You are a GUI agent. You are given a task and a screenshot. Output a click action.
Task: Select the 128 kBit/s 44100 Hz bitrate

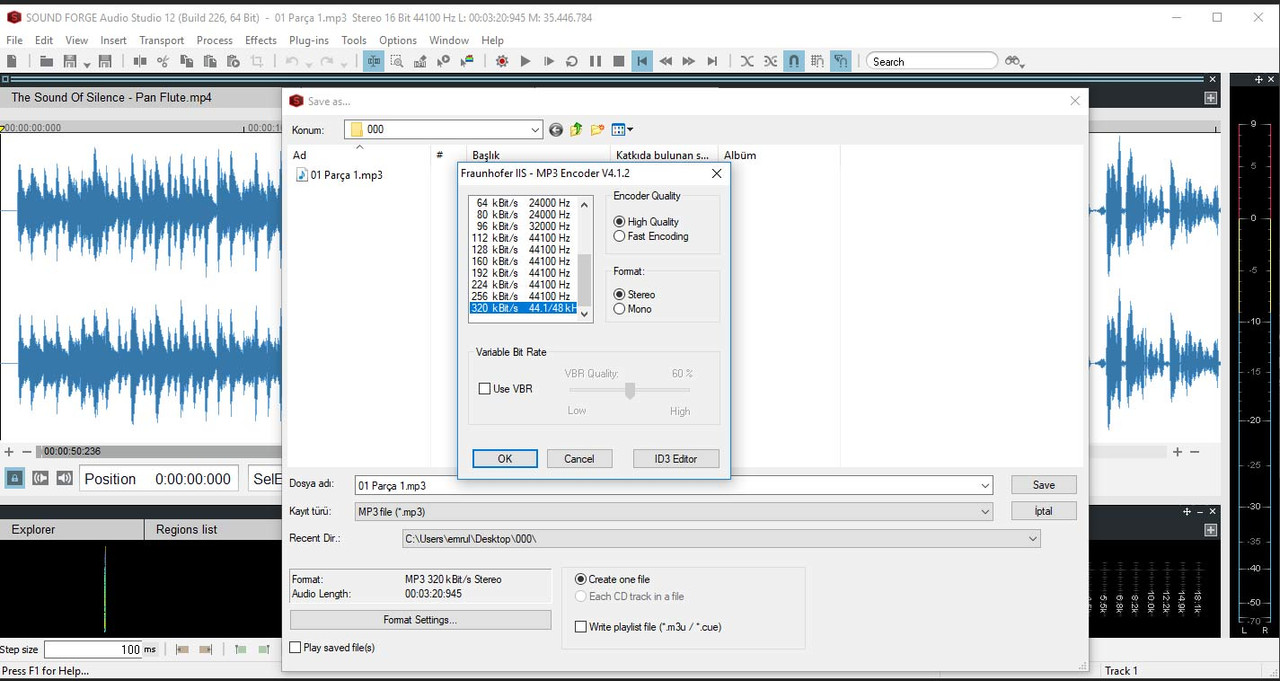pyautogui.click(x=523, y=250)
